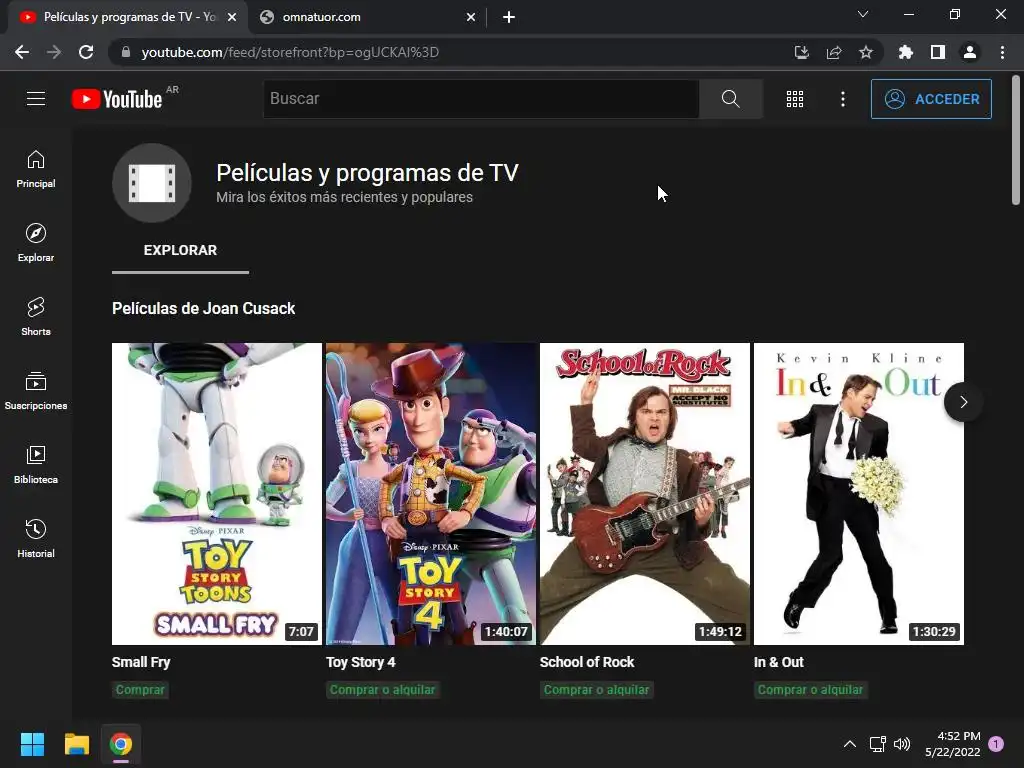Select the EXPLORAR tab
1024x768 pixels.
180,250
